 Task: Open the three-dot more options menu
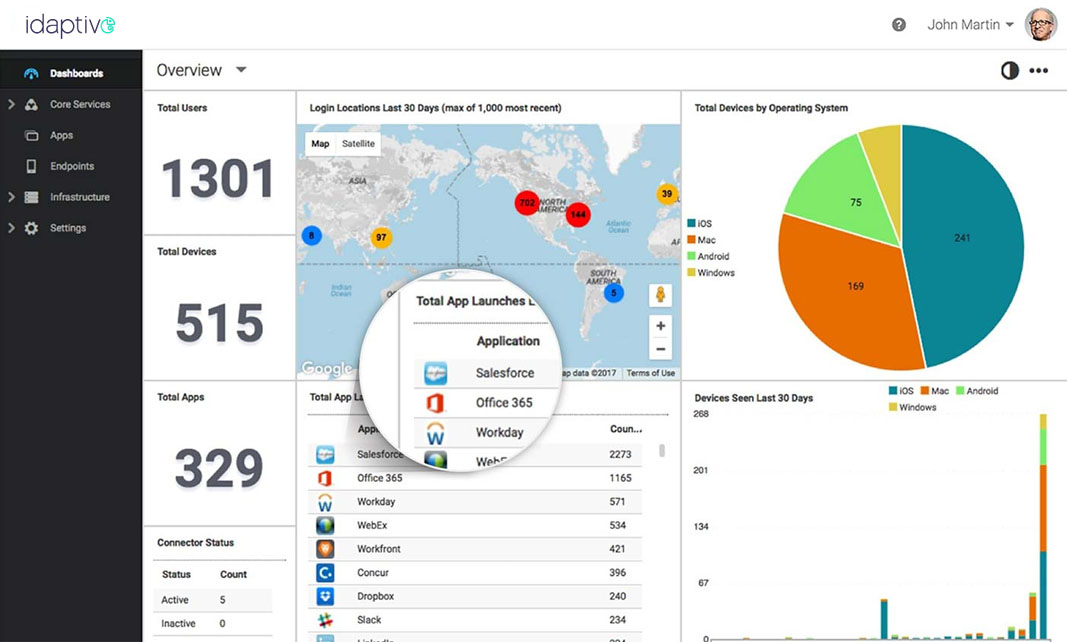pyautogui.click(x=1039, y=71)
